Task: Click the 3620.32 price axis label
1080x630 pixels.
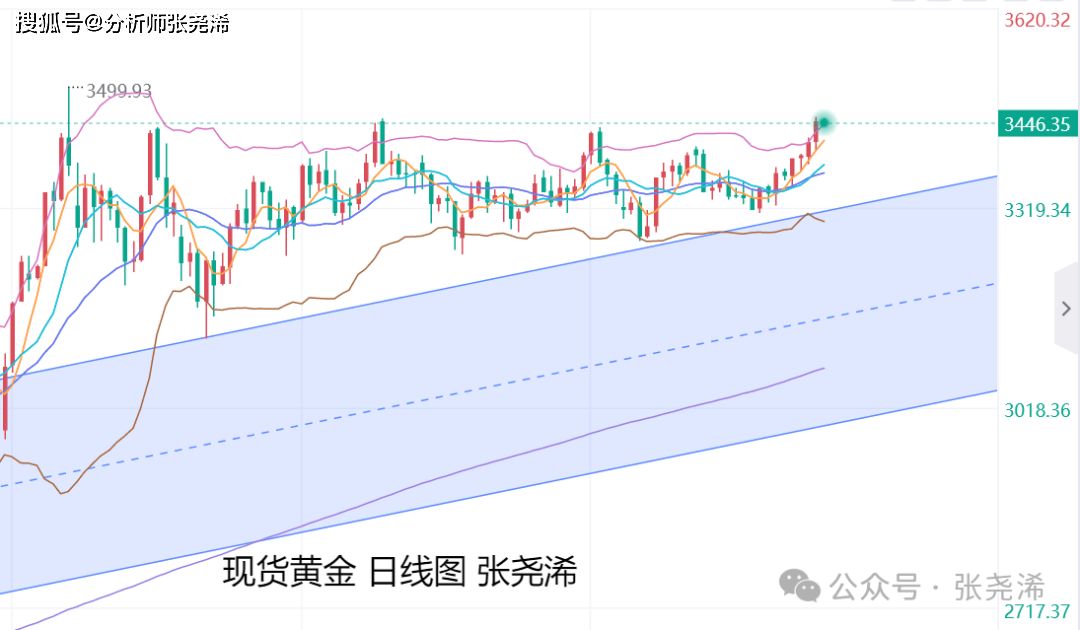Action: (x=1037, y=20)
